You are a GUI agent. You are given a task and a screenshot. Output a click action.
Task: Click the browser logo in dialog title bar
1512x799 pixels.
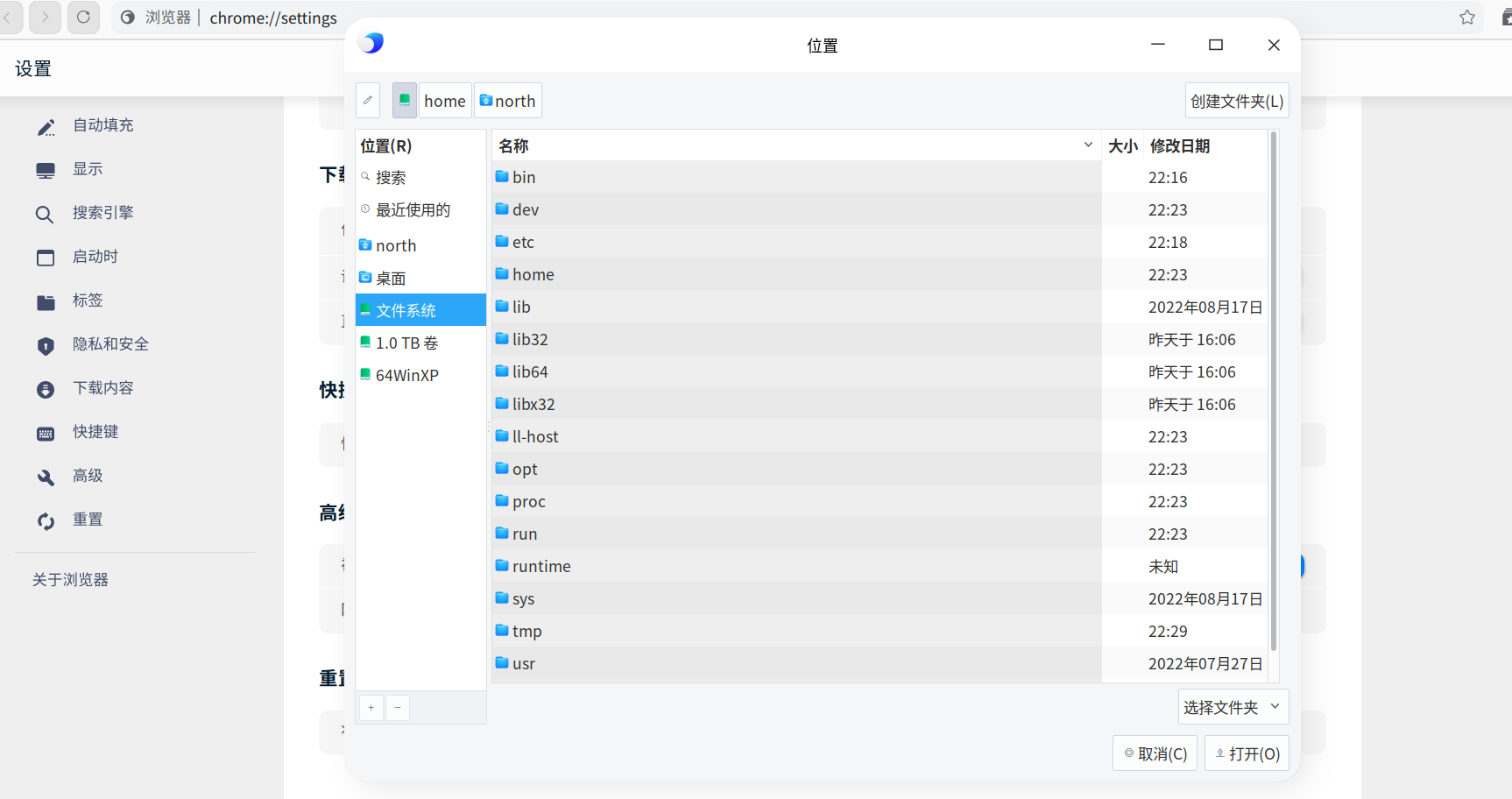tap(372, 43)
